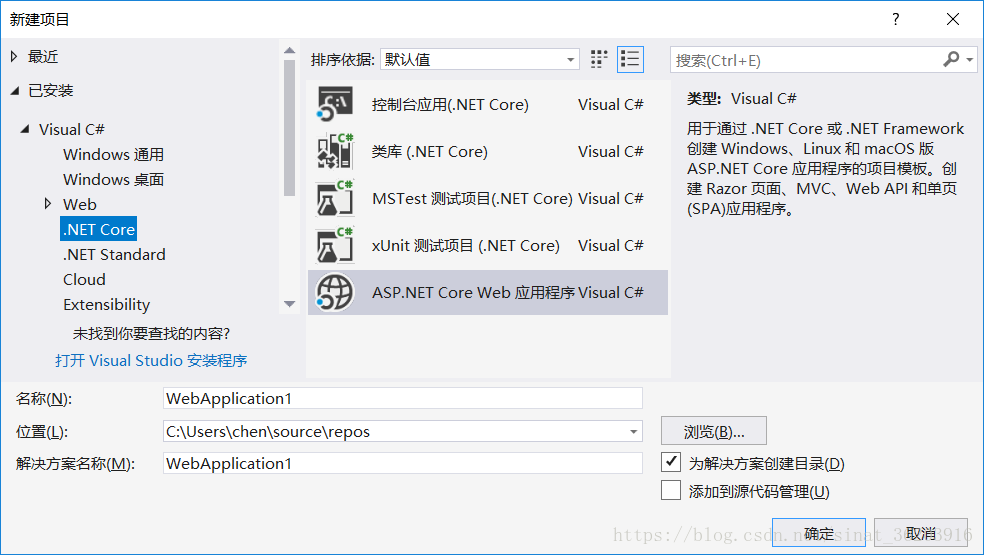The width and height of the screenshot is (984, 555).
Task: Select the Extensibility category
Action: pyautogui.click(x=107, y=305)
